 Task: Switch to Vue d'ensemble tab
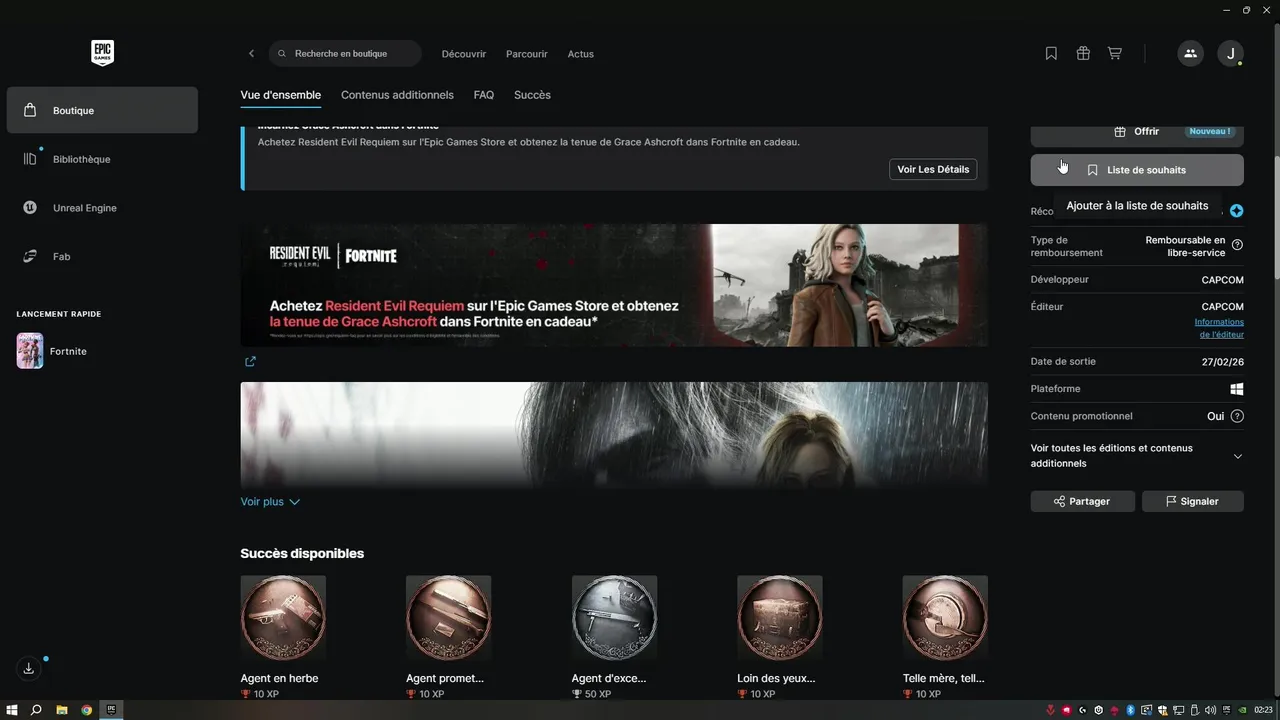[x=281, y=95]
